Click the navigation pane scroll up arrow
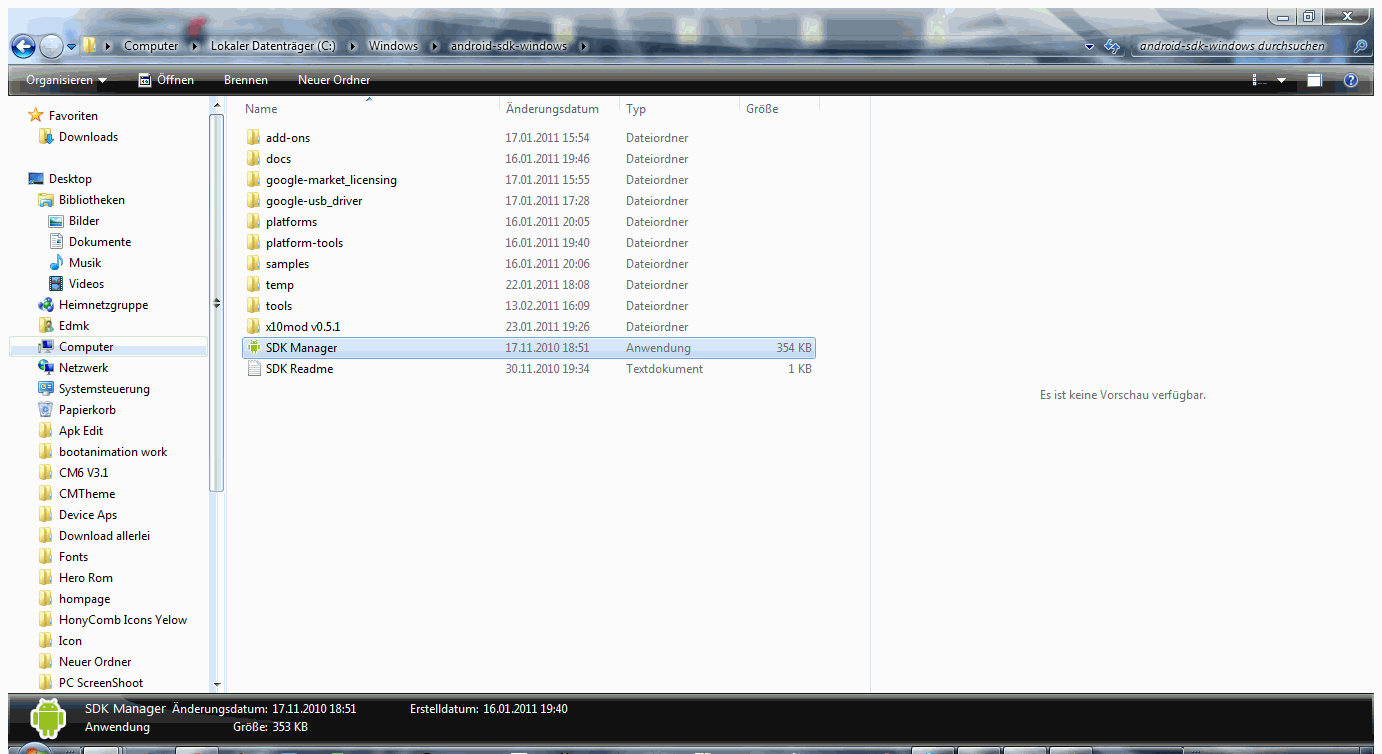Viewport: 1382px width, 754px height. tap(216, 105)
